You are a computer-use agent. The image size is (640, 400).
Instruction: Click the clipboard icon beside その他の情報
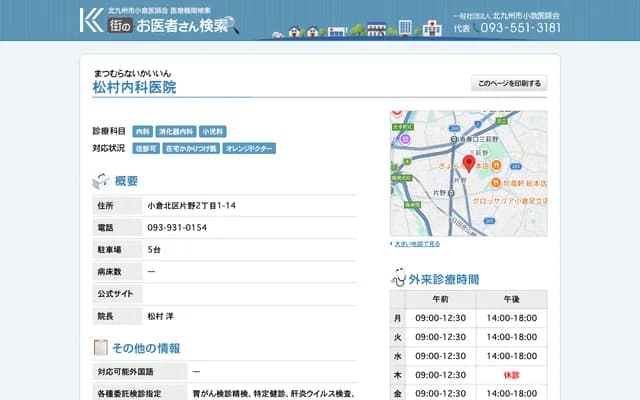100,347
